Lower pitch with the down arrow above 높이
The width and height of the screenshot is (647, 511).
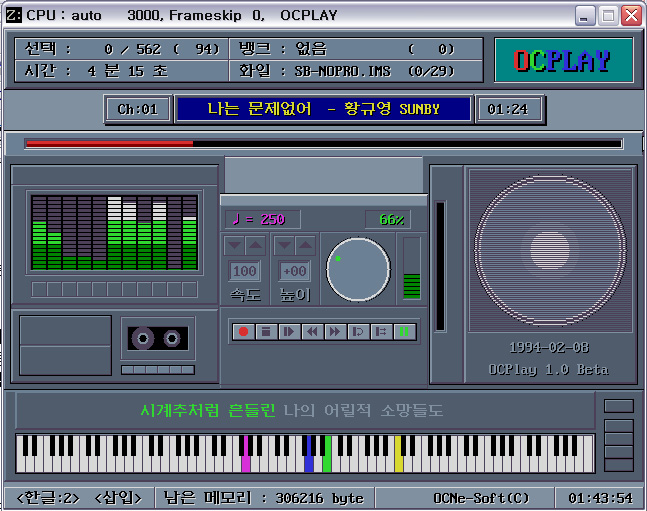tap(284, 246)
